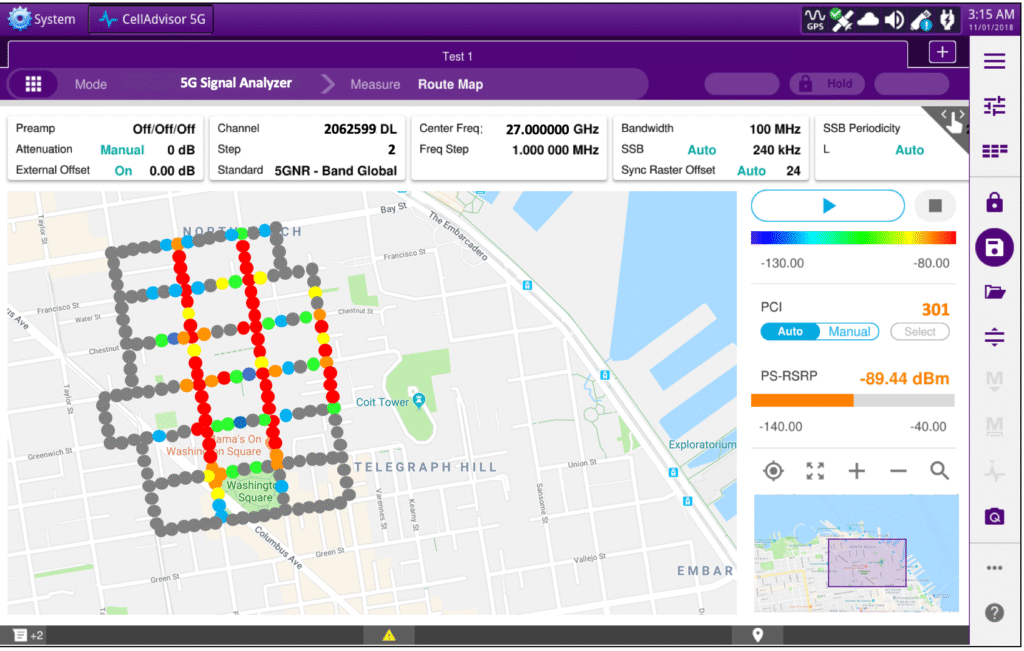Open the folder load icon in sidebar
Viewport: 1024px width, 651px height.
(994, 292)
